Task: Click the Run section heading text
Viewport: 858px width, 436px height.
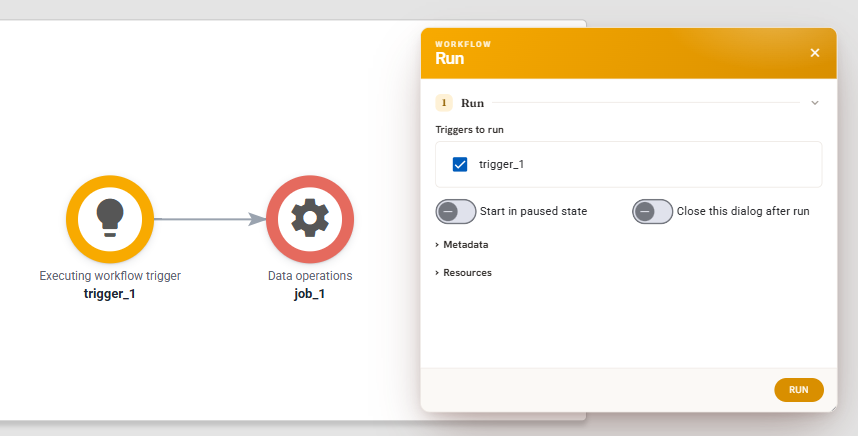Action: [x=472, y=103]
